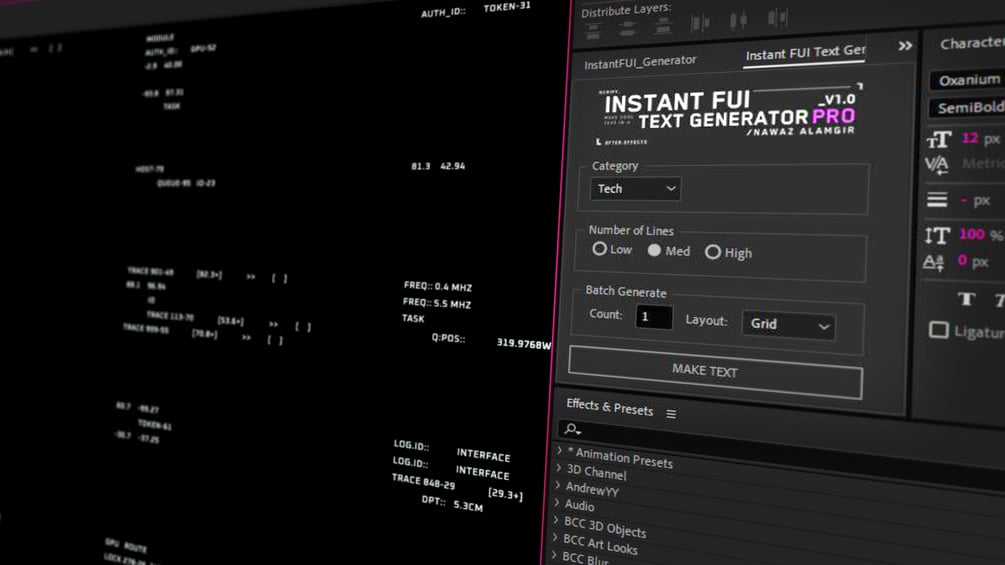The width and height of the screenshot is (1005, 565).
Task: Enable the Ligatures checkbox
Action: 938,330
